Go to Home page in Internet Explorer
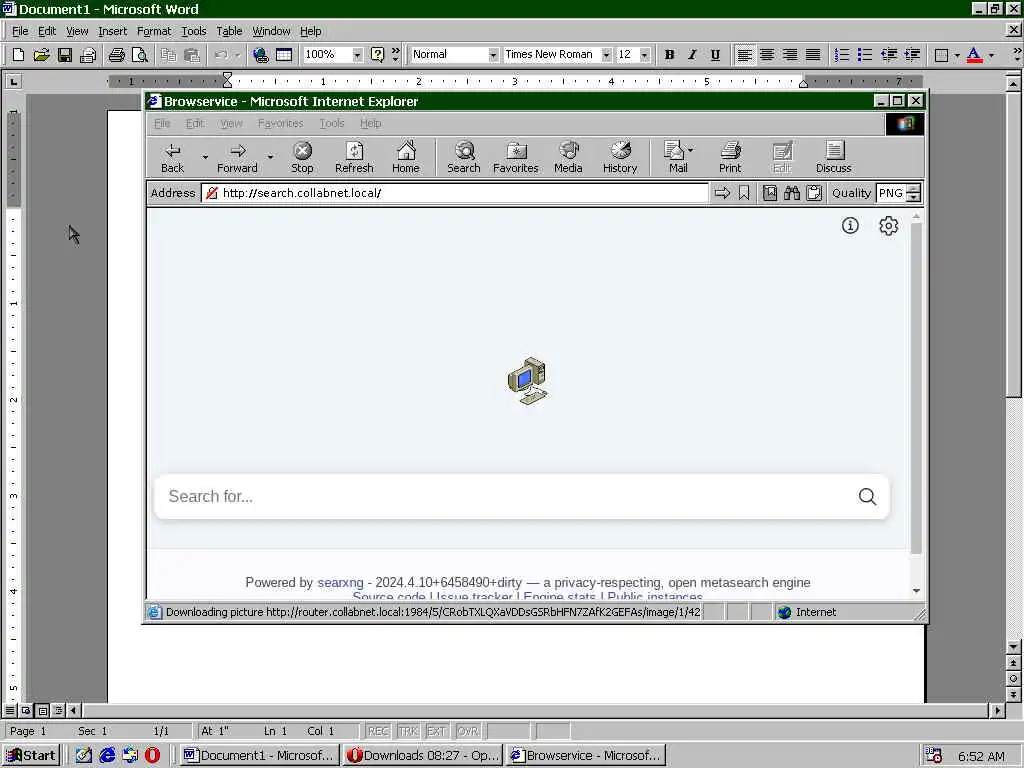Screen dimensions: 1024x768 tap(406, 158)
